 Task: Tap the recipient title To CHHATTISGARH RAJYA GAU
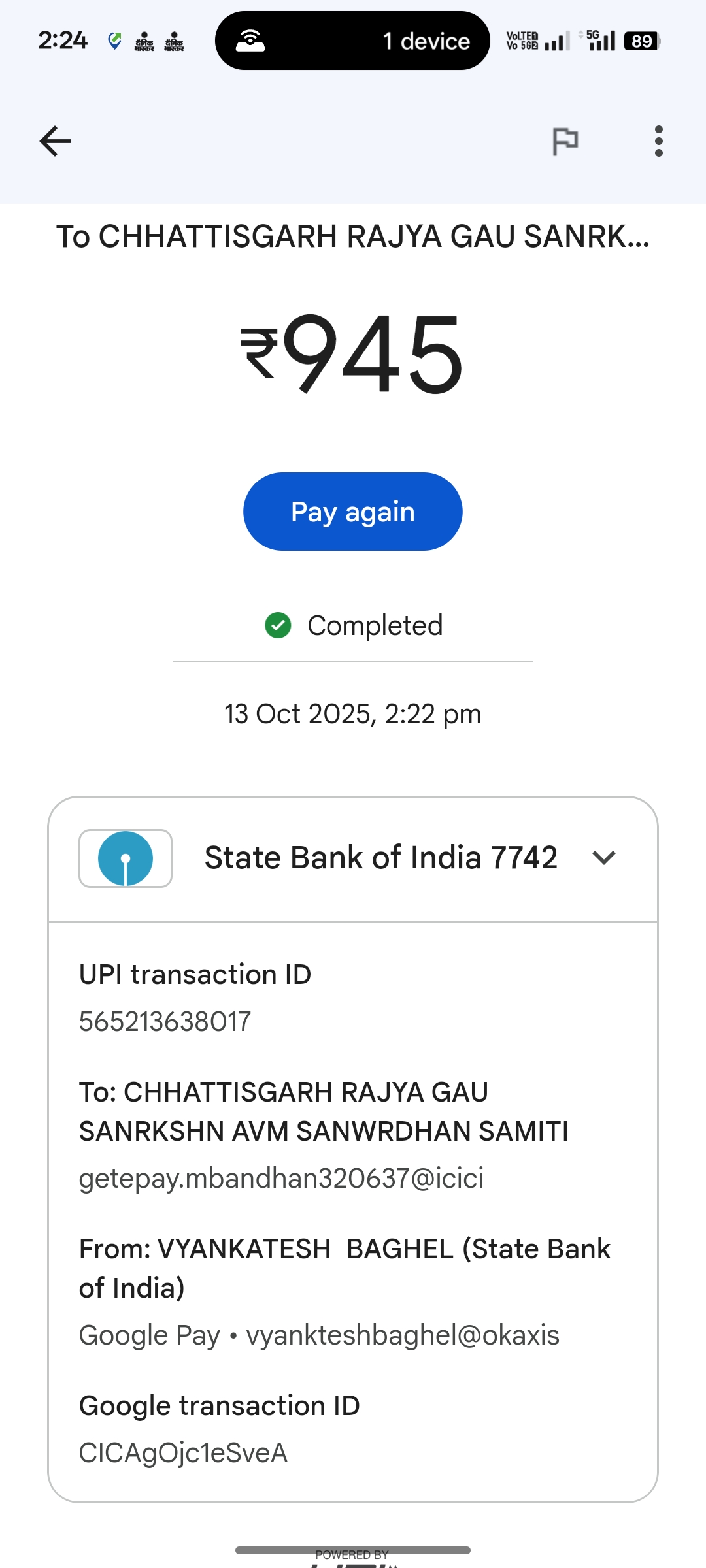coord(353,237)
